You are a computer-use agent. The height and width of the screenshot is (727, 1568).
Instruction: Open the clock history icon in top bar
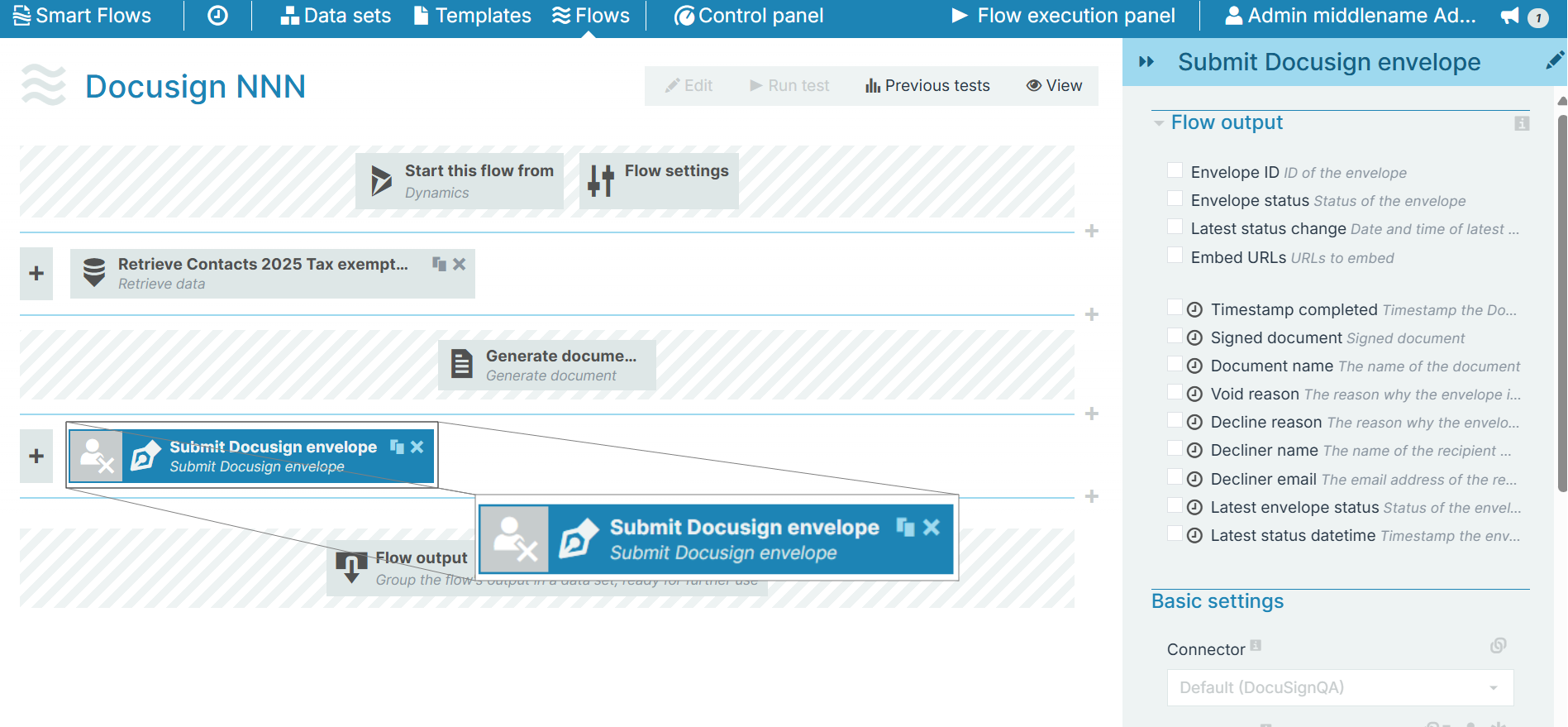217,16
